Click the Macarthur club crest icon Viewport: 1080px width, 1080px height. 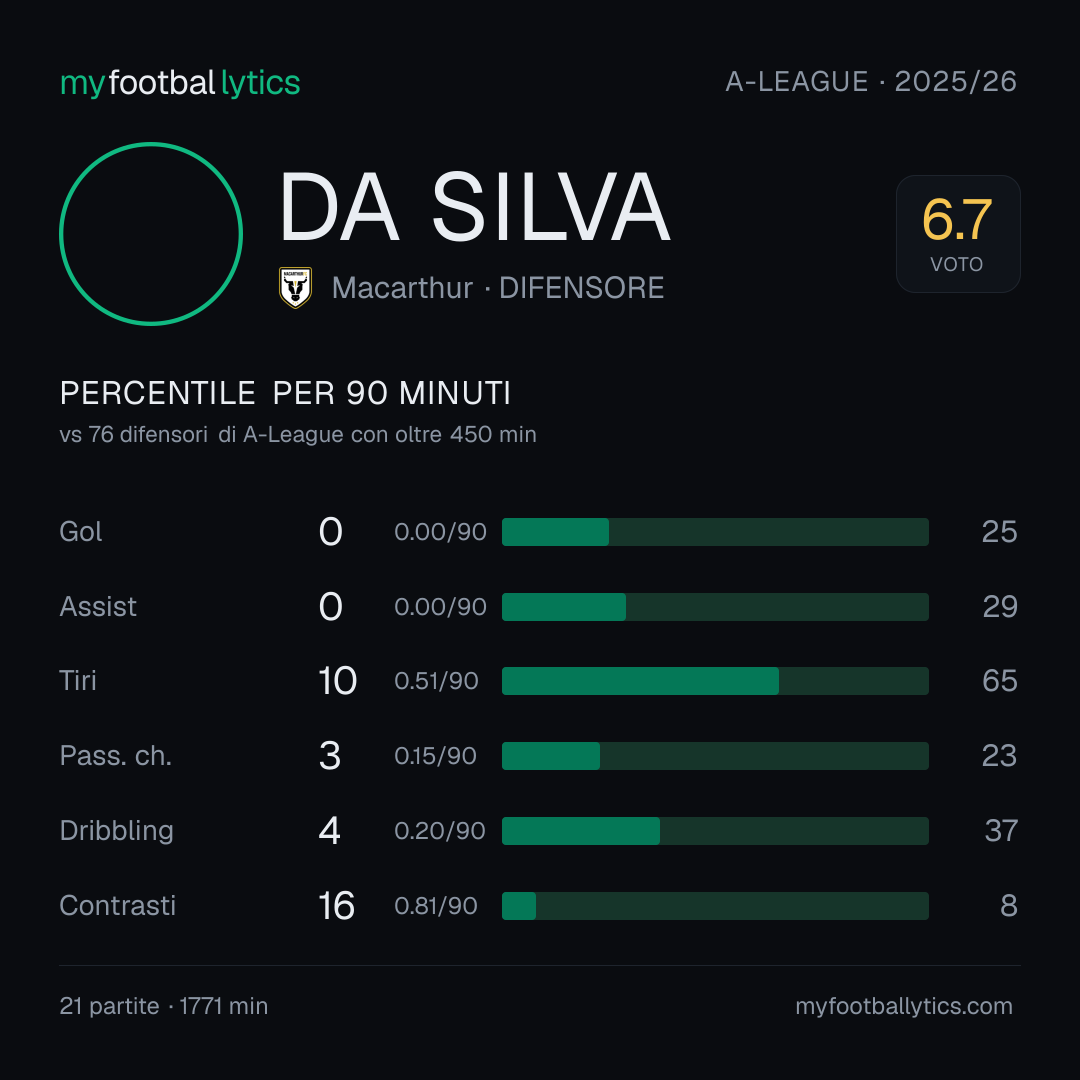coord(295,287)
